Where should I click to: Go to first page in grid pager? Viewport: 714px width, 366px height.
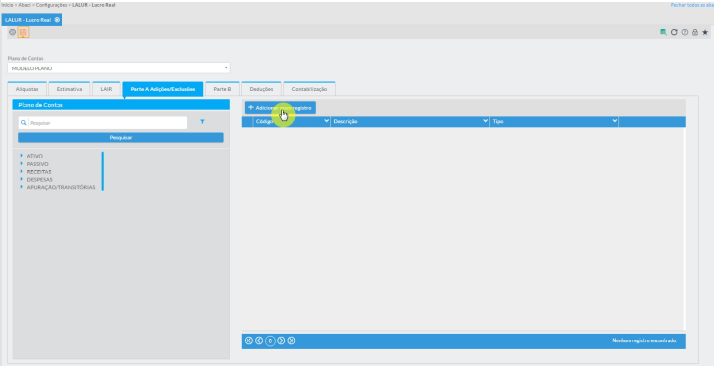coord(249,341)
